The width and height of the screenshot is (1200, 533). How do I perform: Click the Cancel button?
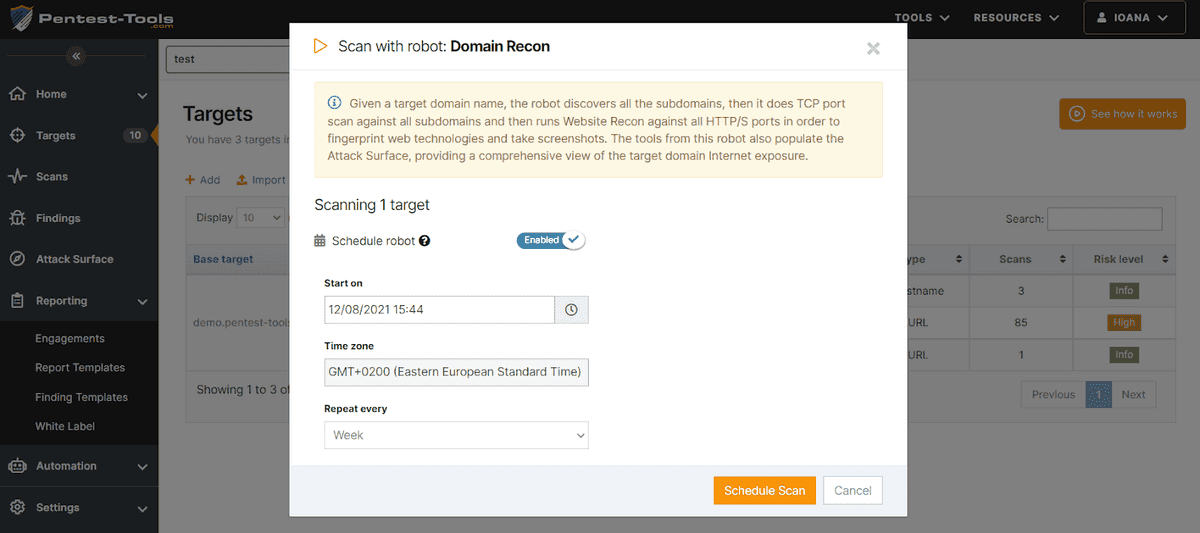click(852, 491)
